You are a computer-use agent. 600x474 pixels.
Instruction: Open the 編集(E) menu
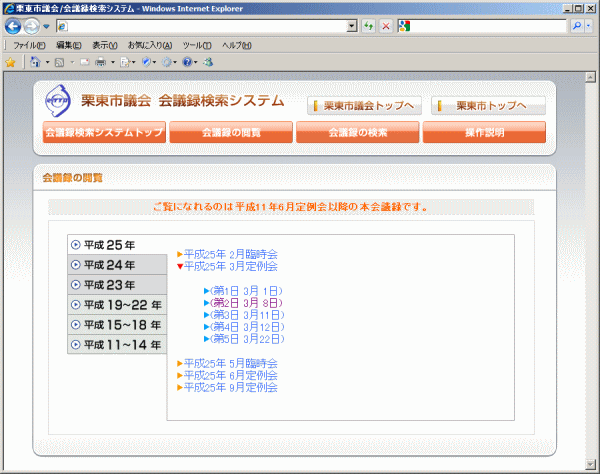(68, 46)
